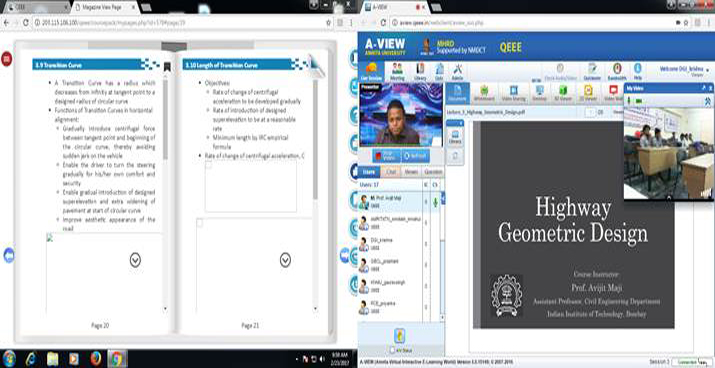Switch to the Chat tab

tap(391, 172)
